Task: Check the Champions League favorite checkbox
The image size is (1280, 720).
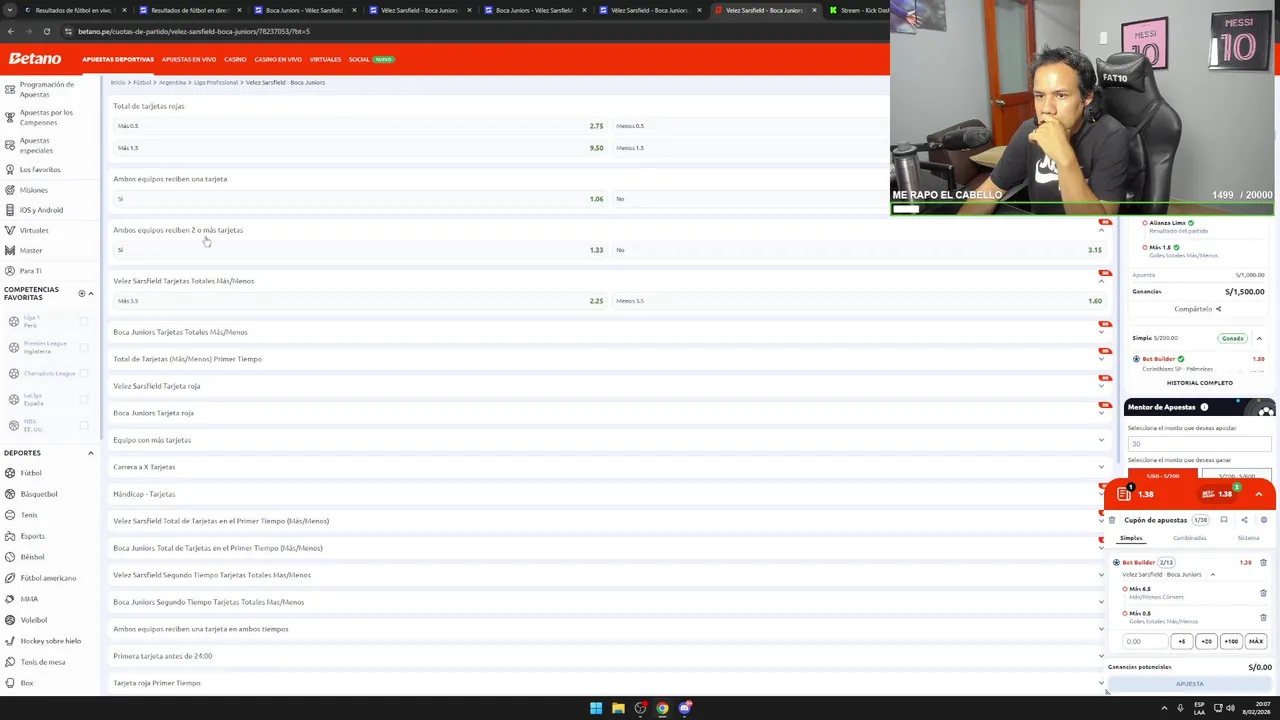Action: coord(84,373)
